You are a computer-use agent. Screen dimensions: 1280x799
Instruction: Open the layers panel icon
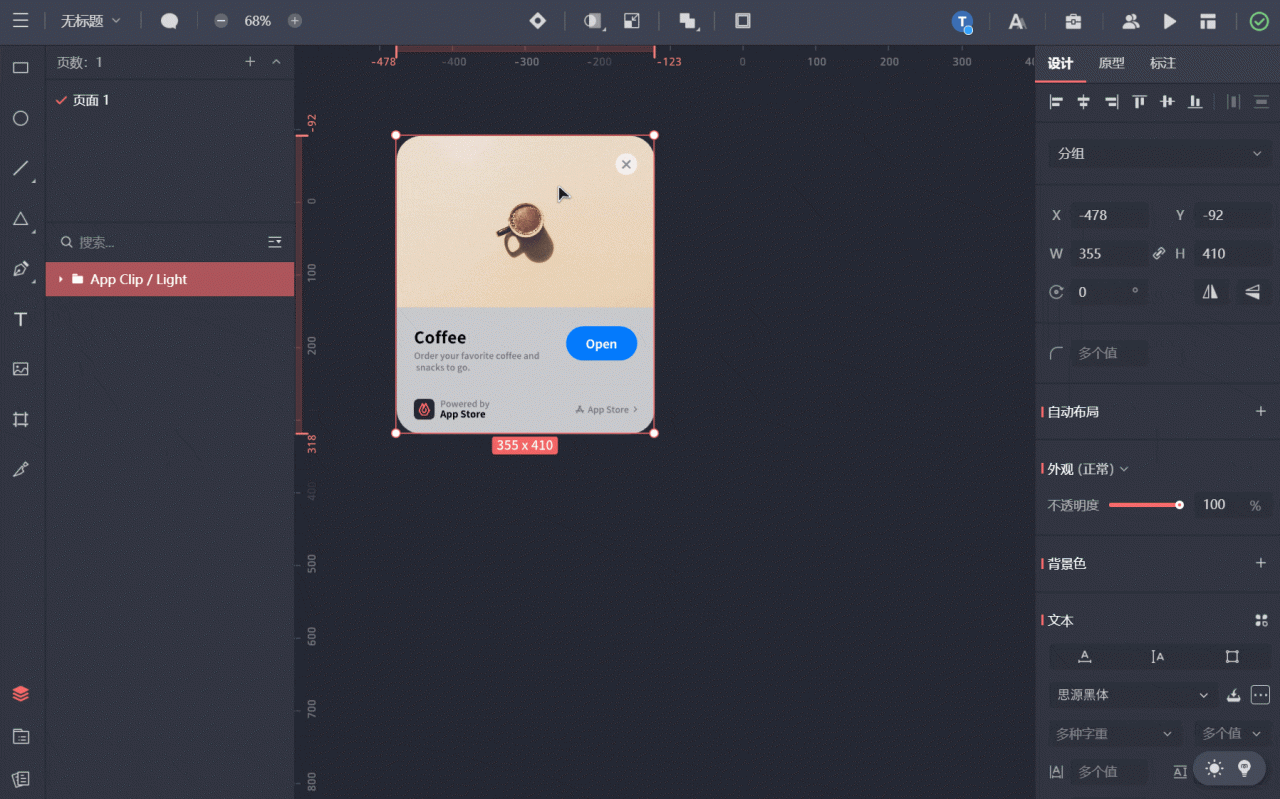pyautogui.click(x=20, y=693)
